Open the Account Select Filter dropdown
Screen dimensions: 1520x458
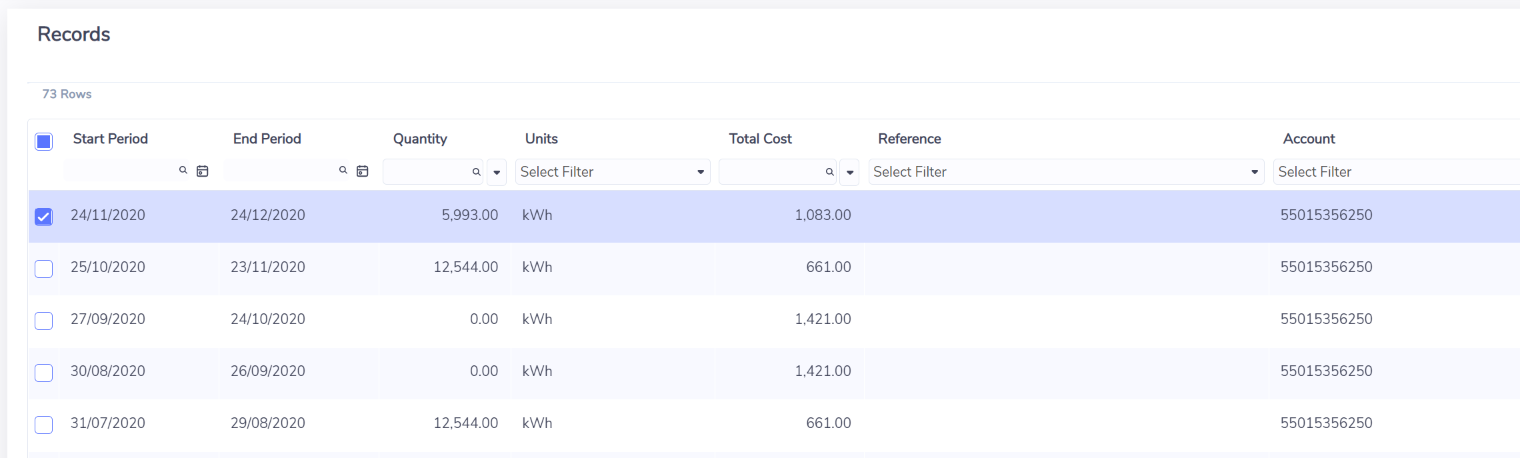pyautogui.click(x=1396, y=172)
